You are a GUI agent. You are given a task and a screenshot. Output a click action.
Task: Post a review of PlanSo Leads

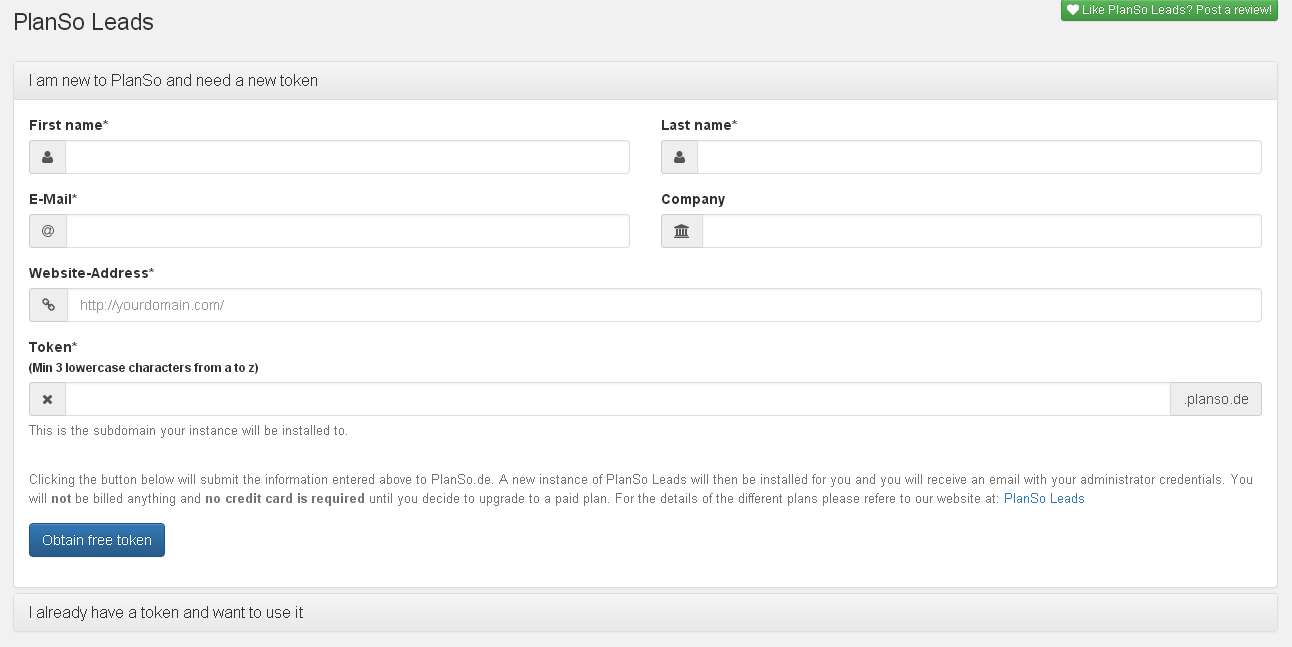pyautogui.click(x=1169, y=10)
